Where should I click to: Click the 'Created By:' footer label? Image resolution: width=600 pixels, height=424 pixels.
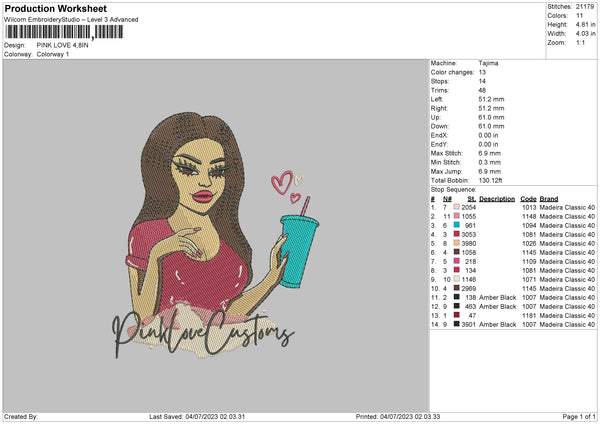pyautogui.click(x=21, y=416)
